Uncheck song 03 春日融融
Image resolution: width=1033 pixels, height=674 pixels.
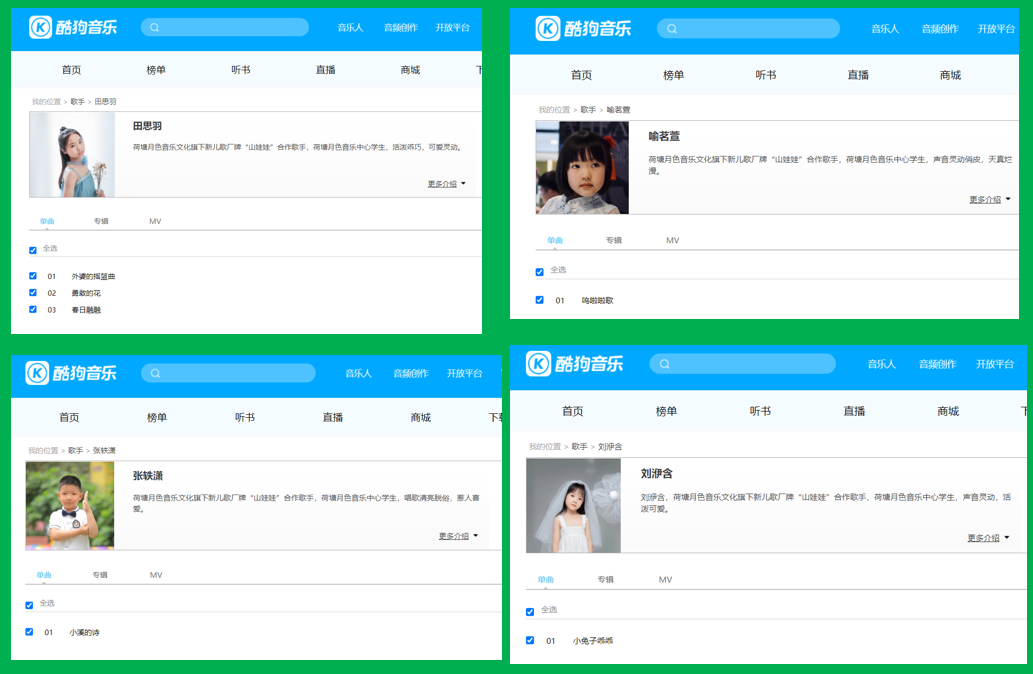pyautogui.click(x=33, y=309)
